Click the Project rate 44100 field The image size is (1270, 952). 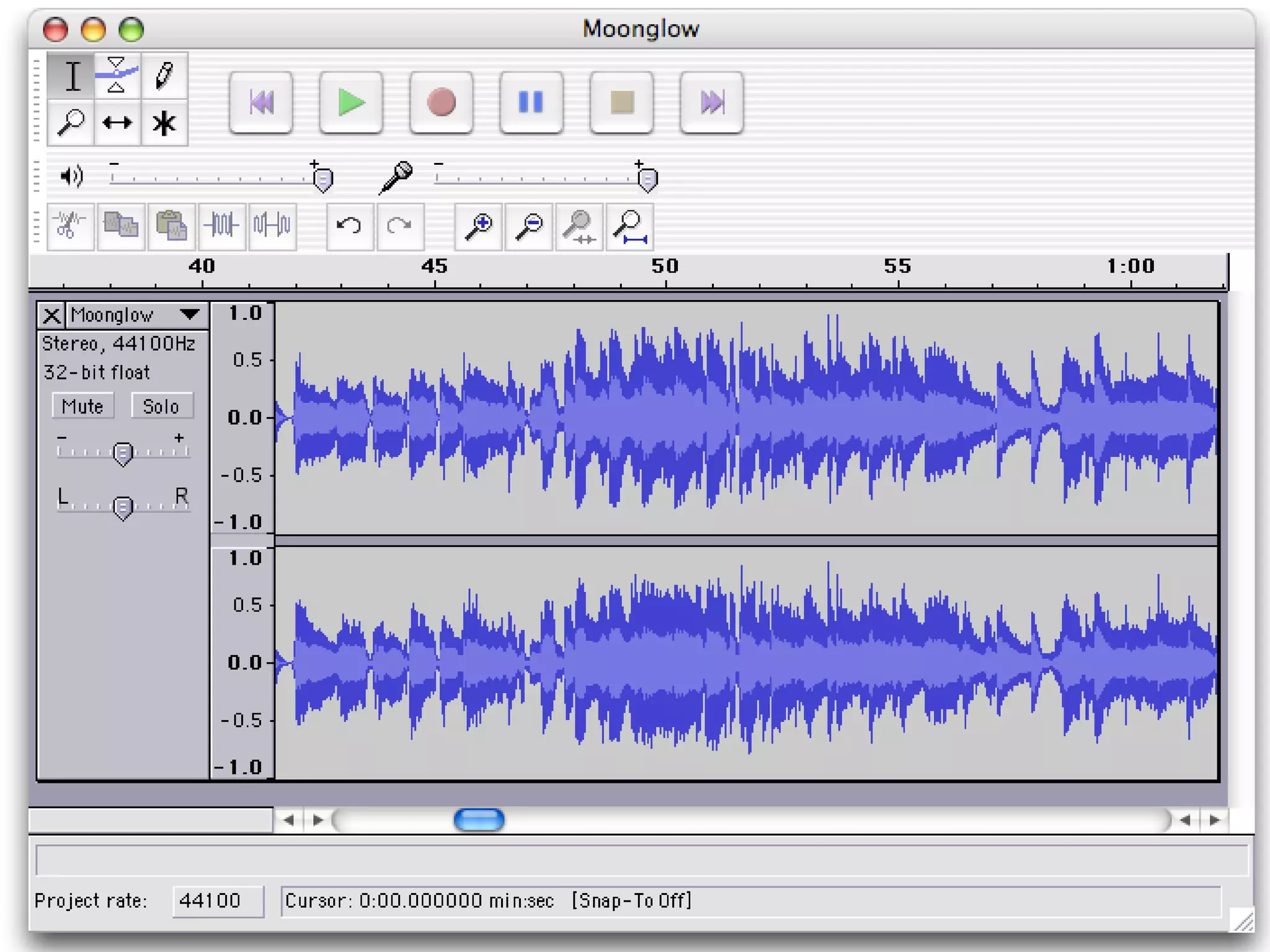coord(218,901)
